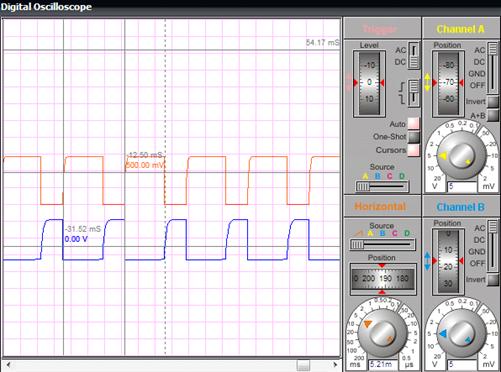Enable the A+B sum button

(493, 115)
